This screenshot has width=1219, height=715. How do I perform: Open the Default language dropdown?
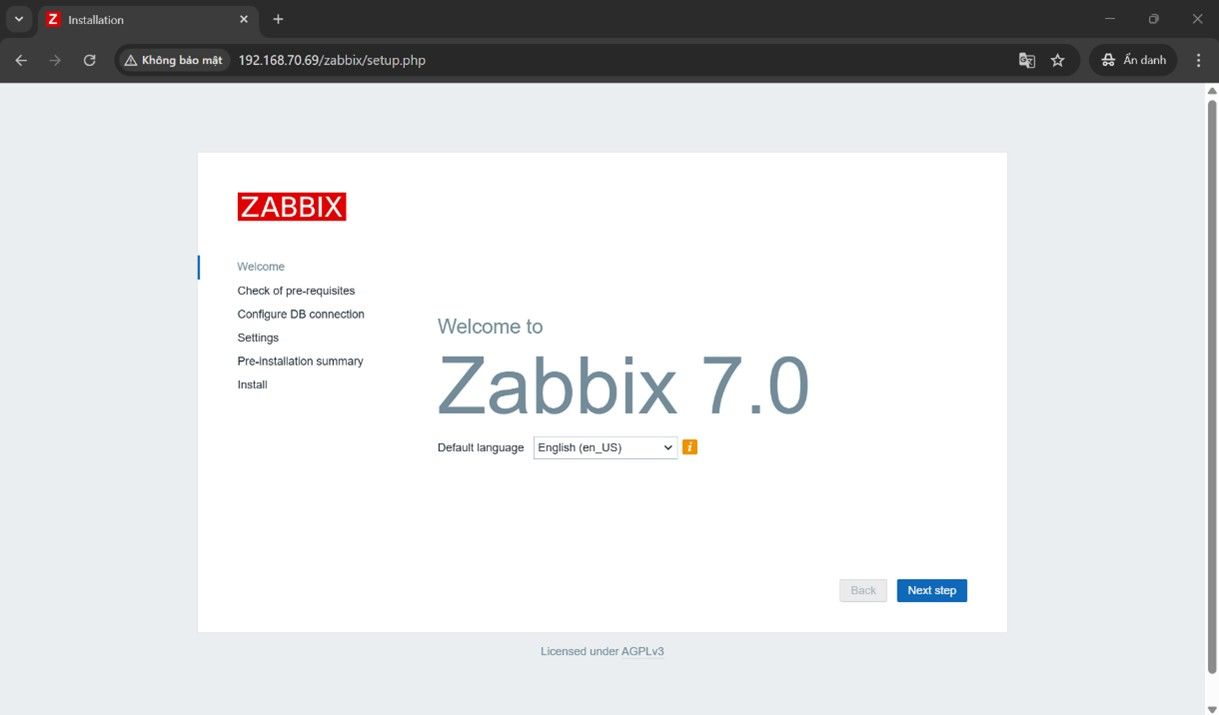pos(605,448)
